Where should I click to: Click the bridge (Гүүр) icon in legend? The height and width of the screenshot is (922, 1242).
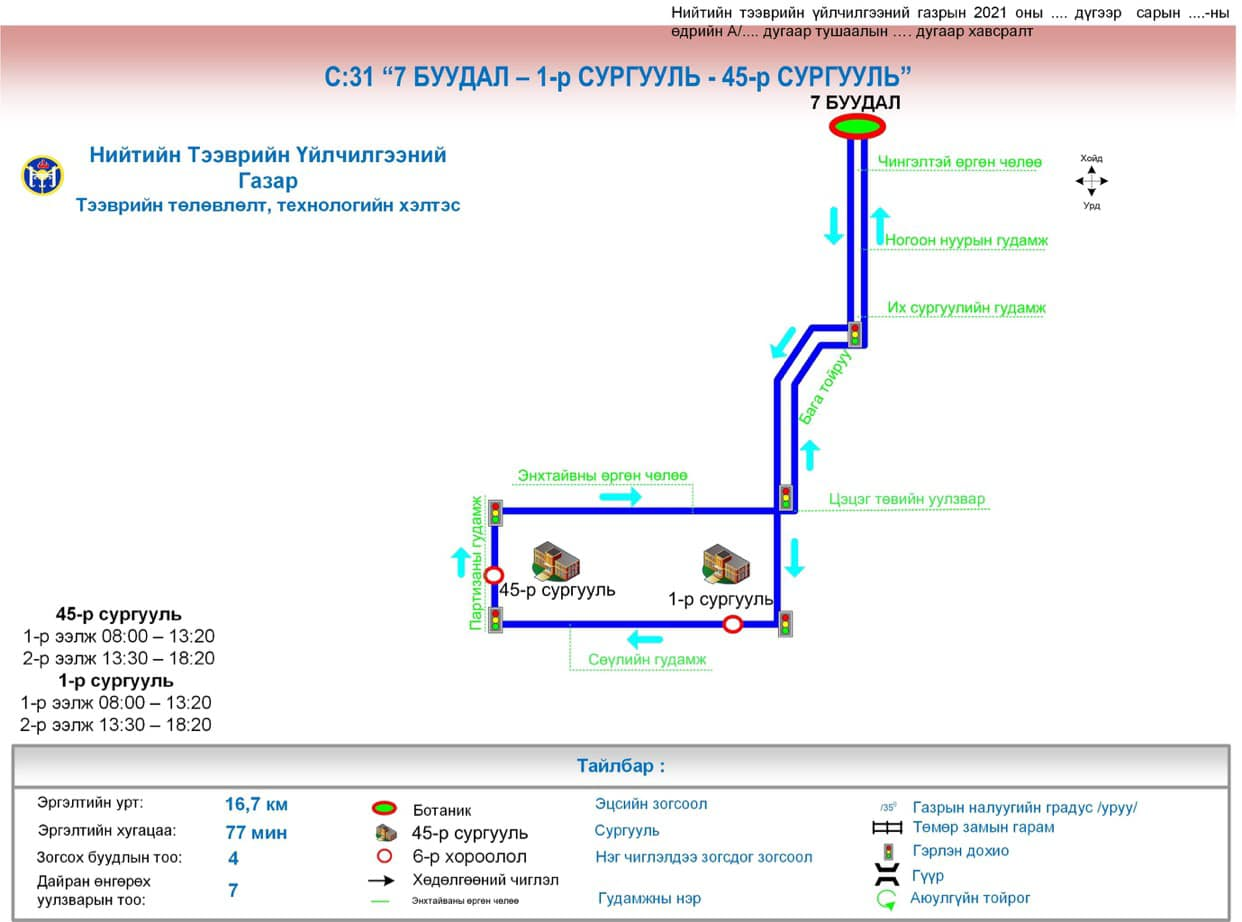(887, 876)
